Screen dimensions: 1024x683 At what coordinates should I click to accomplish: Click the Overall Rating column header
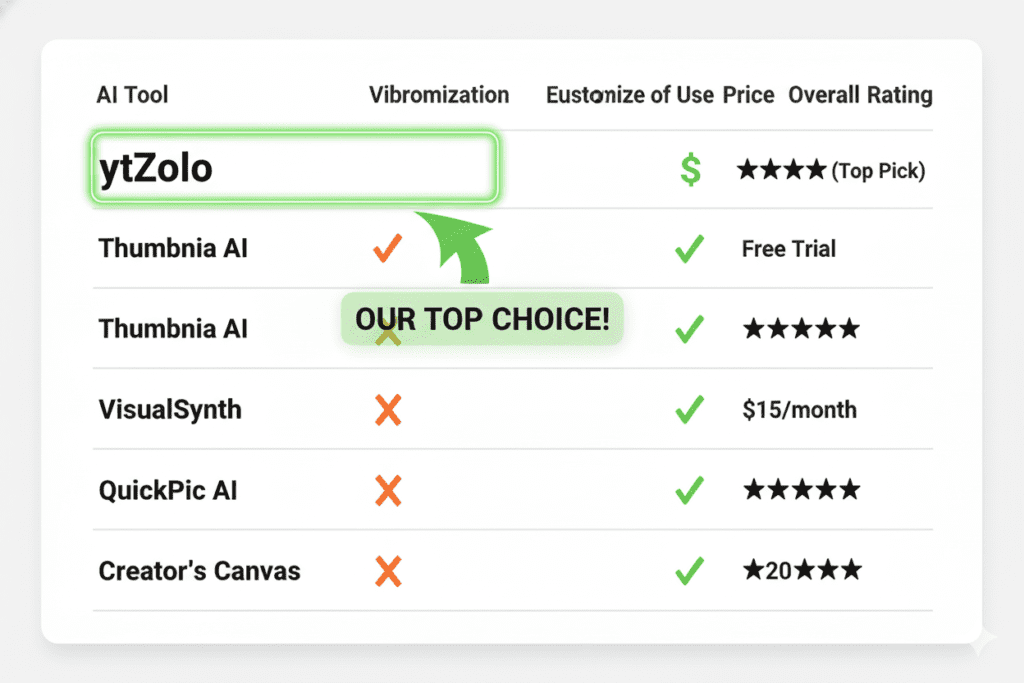click(860, 95)
